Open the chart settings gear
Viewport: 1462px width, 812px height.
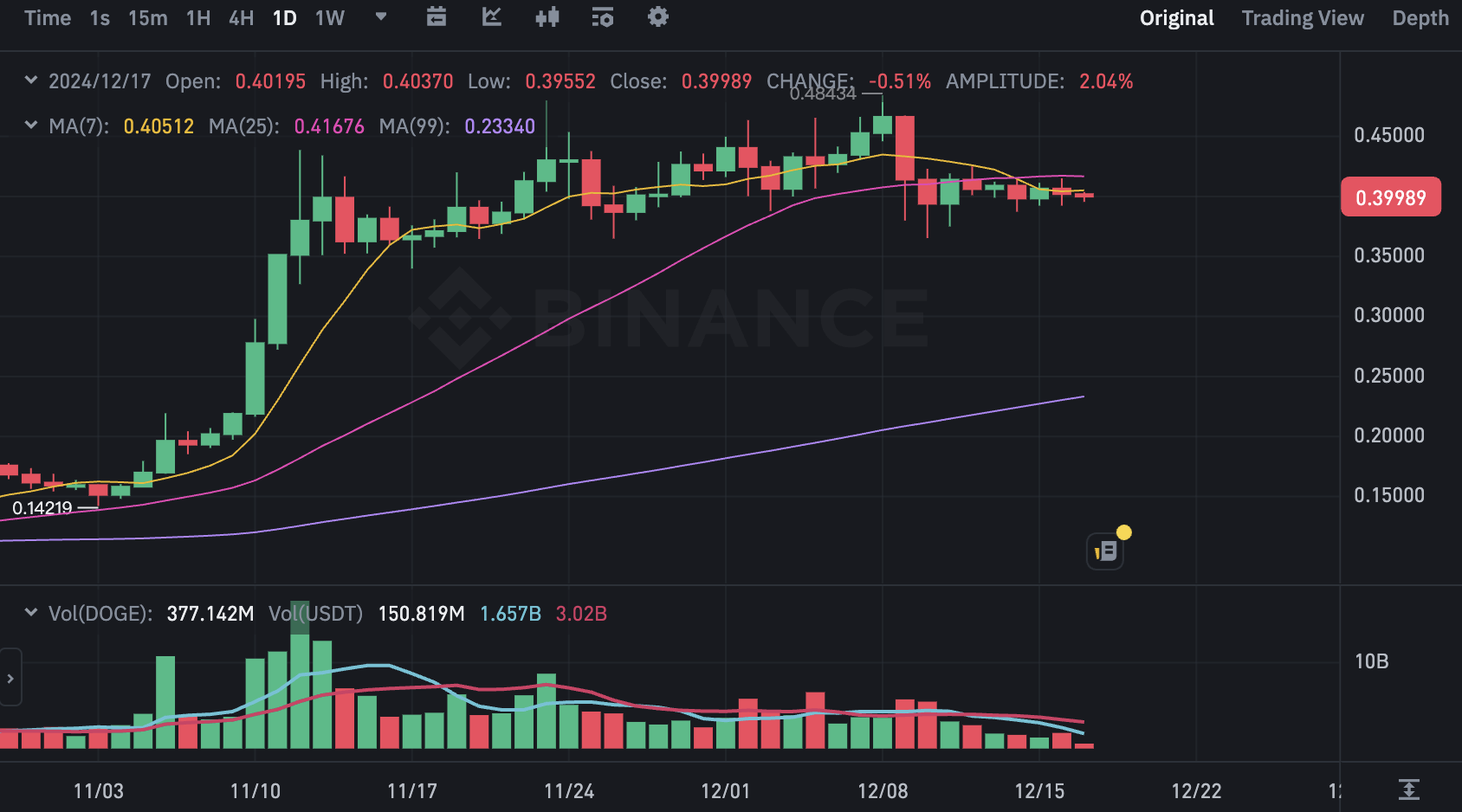tap(657, 16)
